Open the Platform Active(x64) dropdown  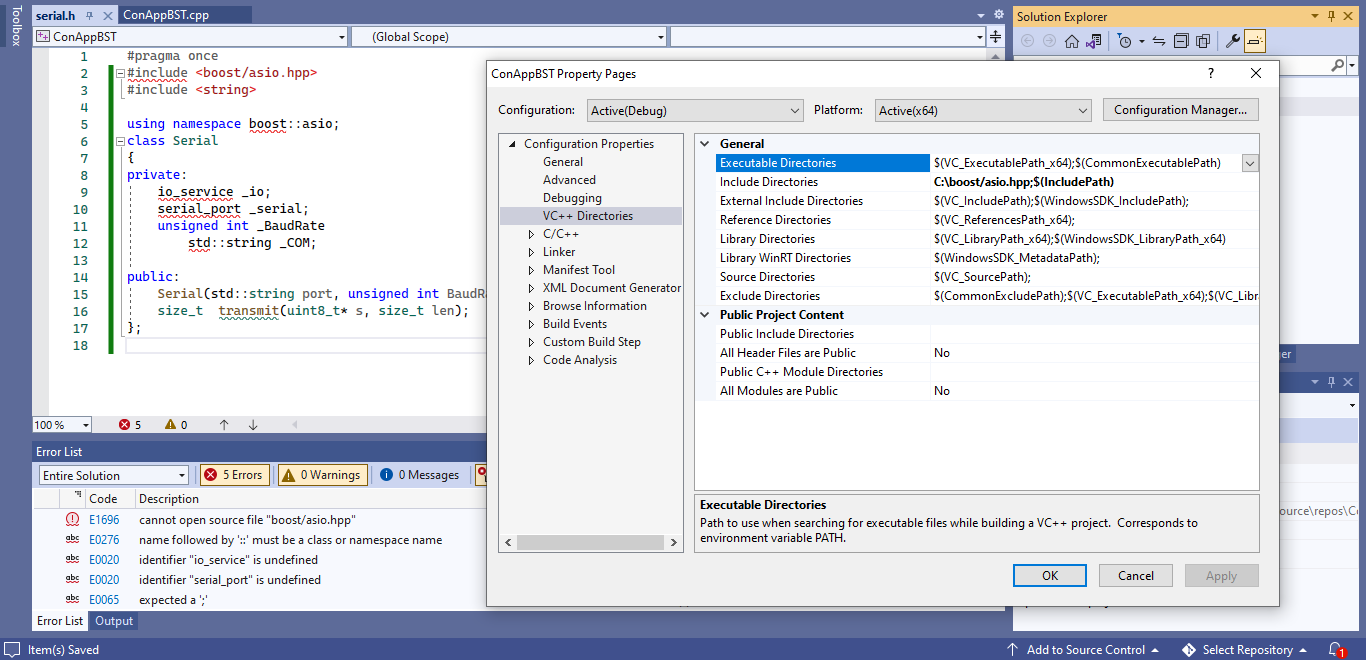tap(983, 110)
